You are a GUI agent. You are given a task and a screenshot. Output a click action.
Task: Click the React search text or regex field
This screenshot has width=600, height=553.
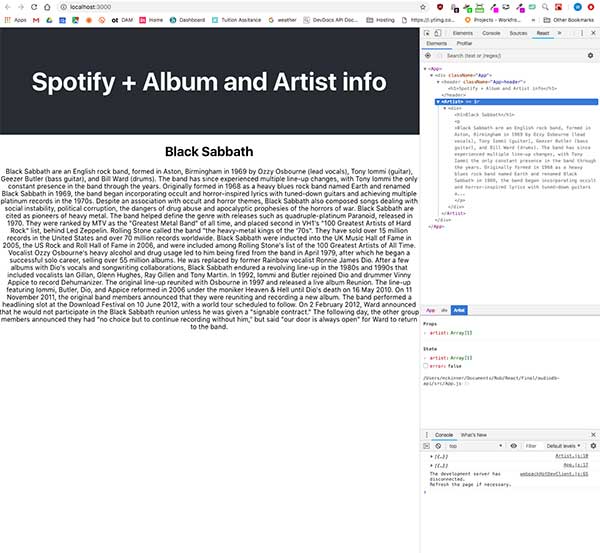click(515, 56)
